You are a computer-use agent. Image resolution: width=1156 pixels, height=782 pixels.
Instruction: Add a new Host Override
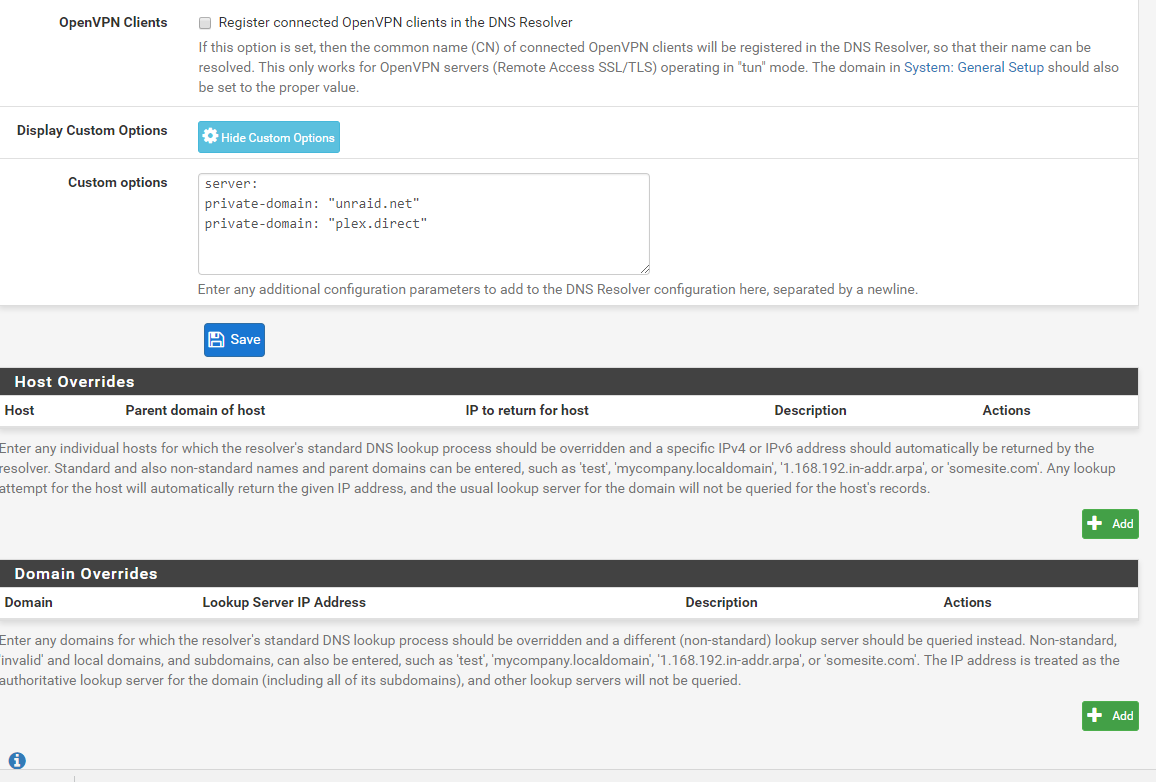1110,524
